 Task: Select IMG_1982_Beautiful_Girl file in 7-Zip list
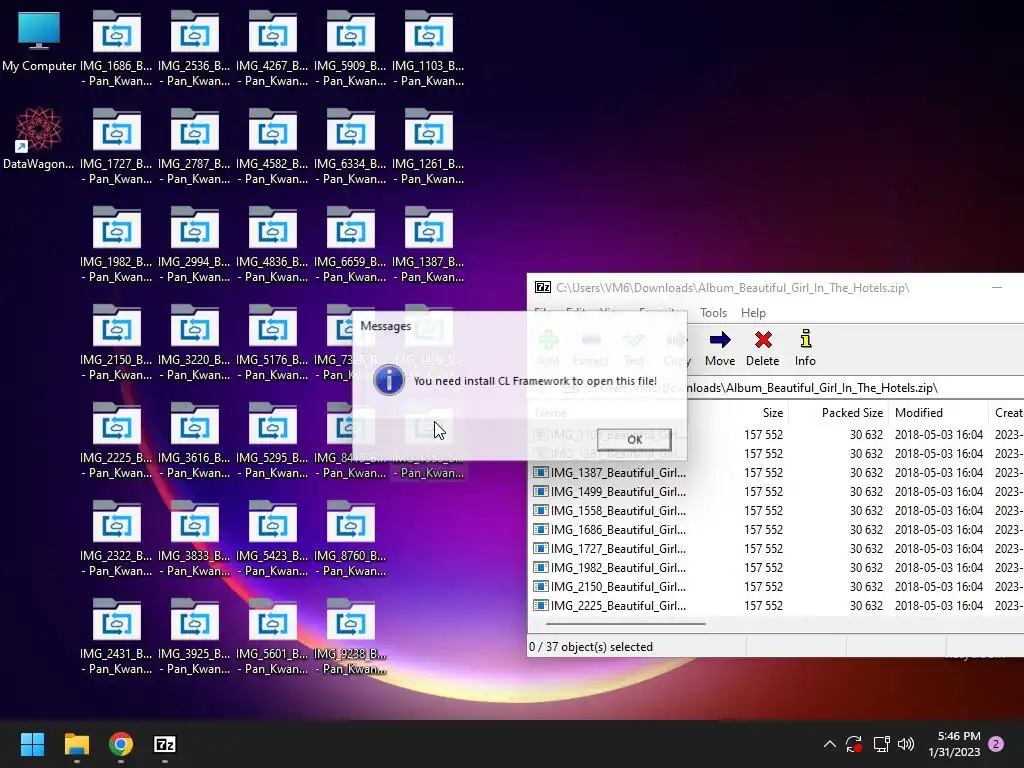(609, 567)
